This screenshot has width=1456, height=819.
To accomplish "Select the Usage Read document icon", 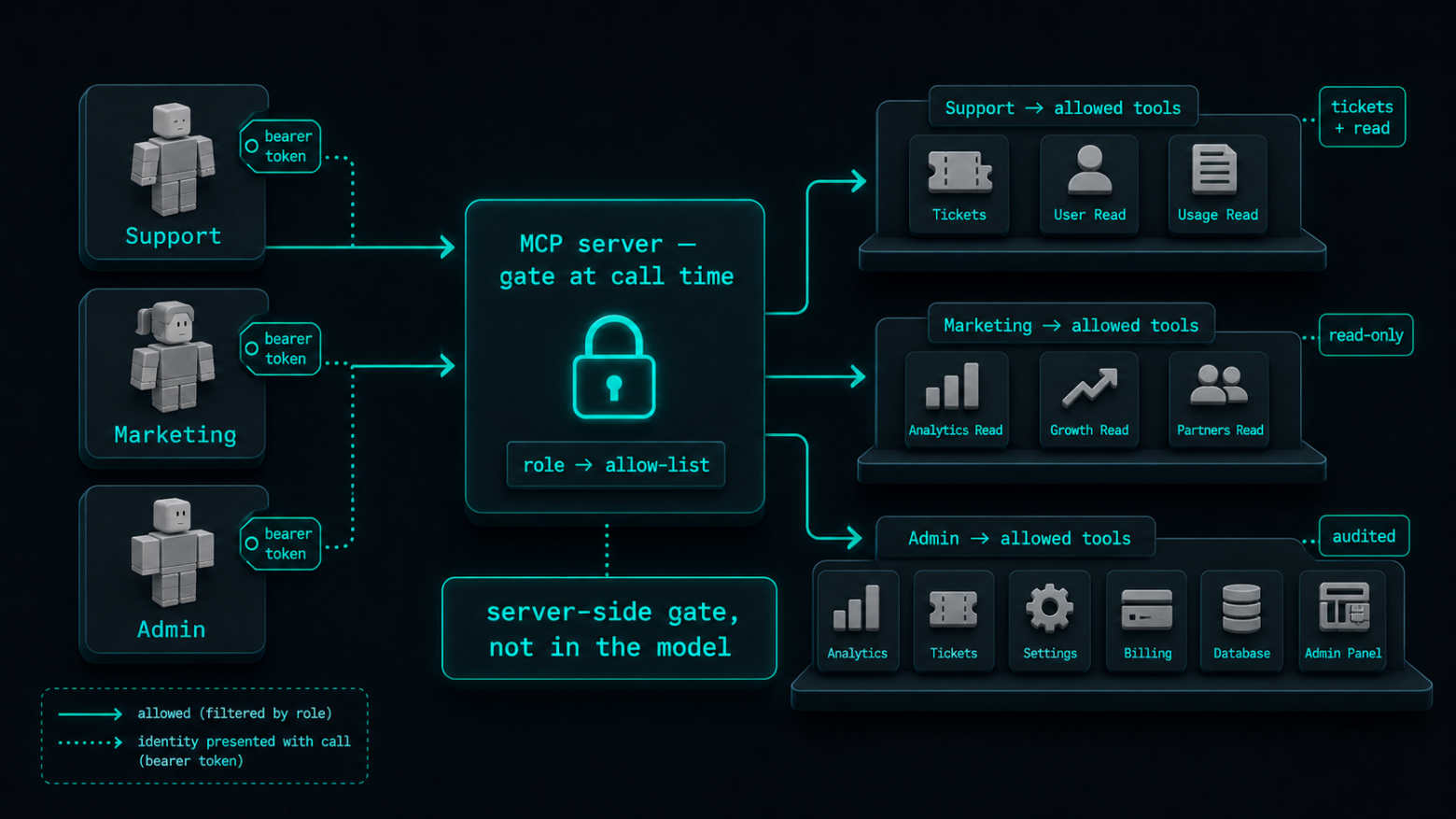I will coord(1215,169).
